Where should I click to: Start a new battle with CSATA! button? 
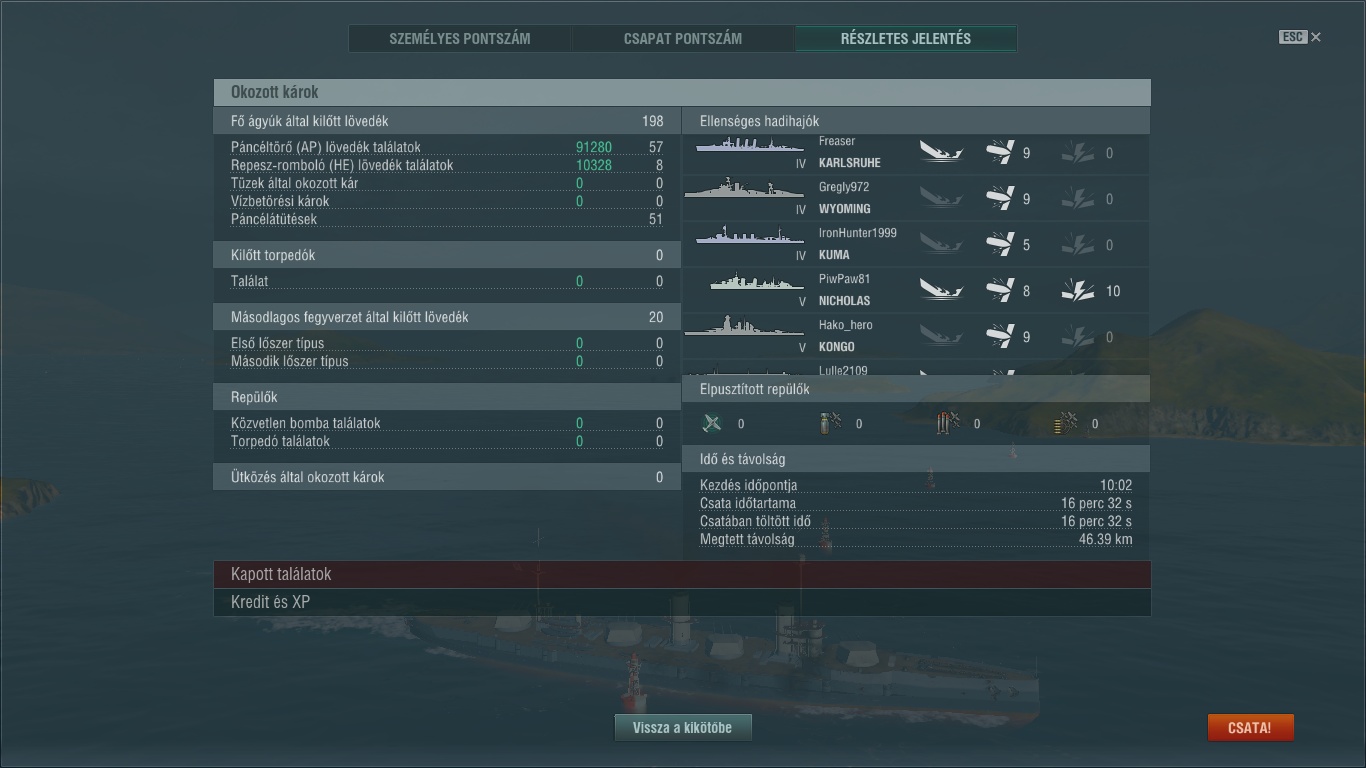[x=1251, y=728]
